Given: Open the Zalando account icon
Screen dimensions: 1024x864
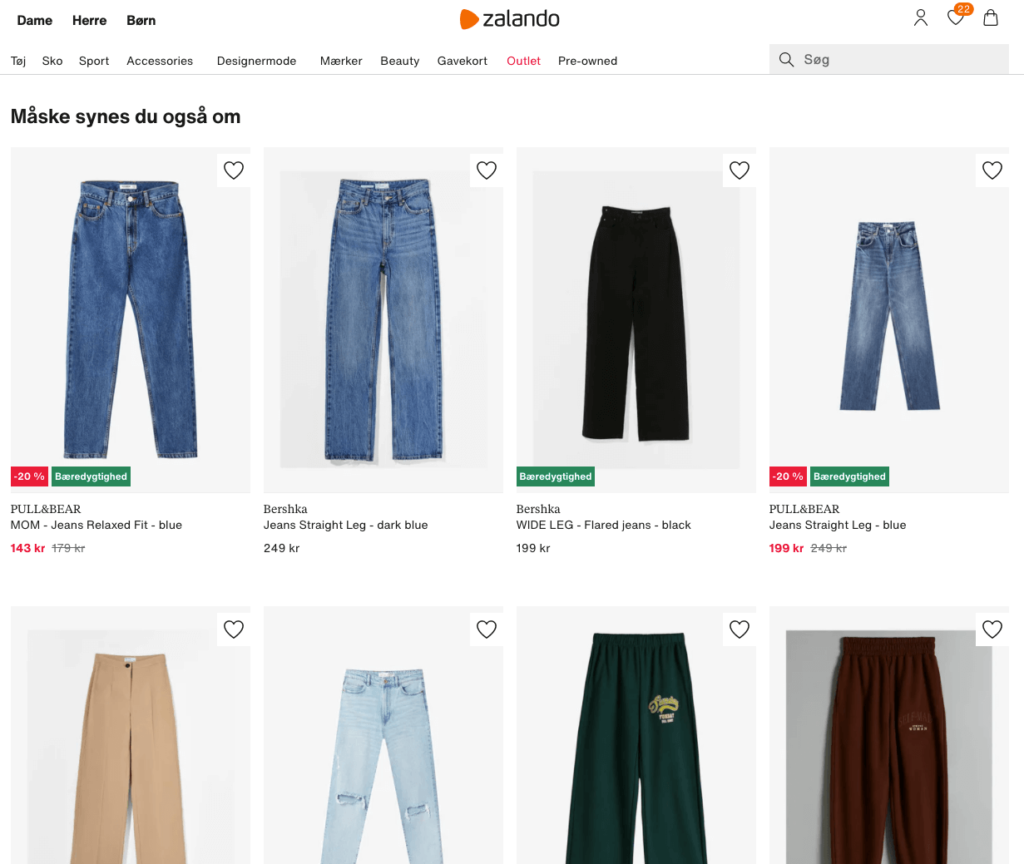Looking at the screenshot, I should 920,17.
